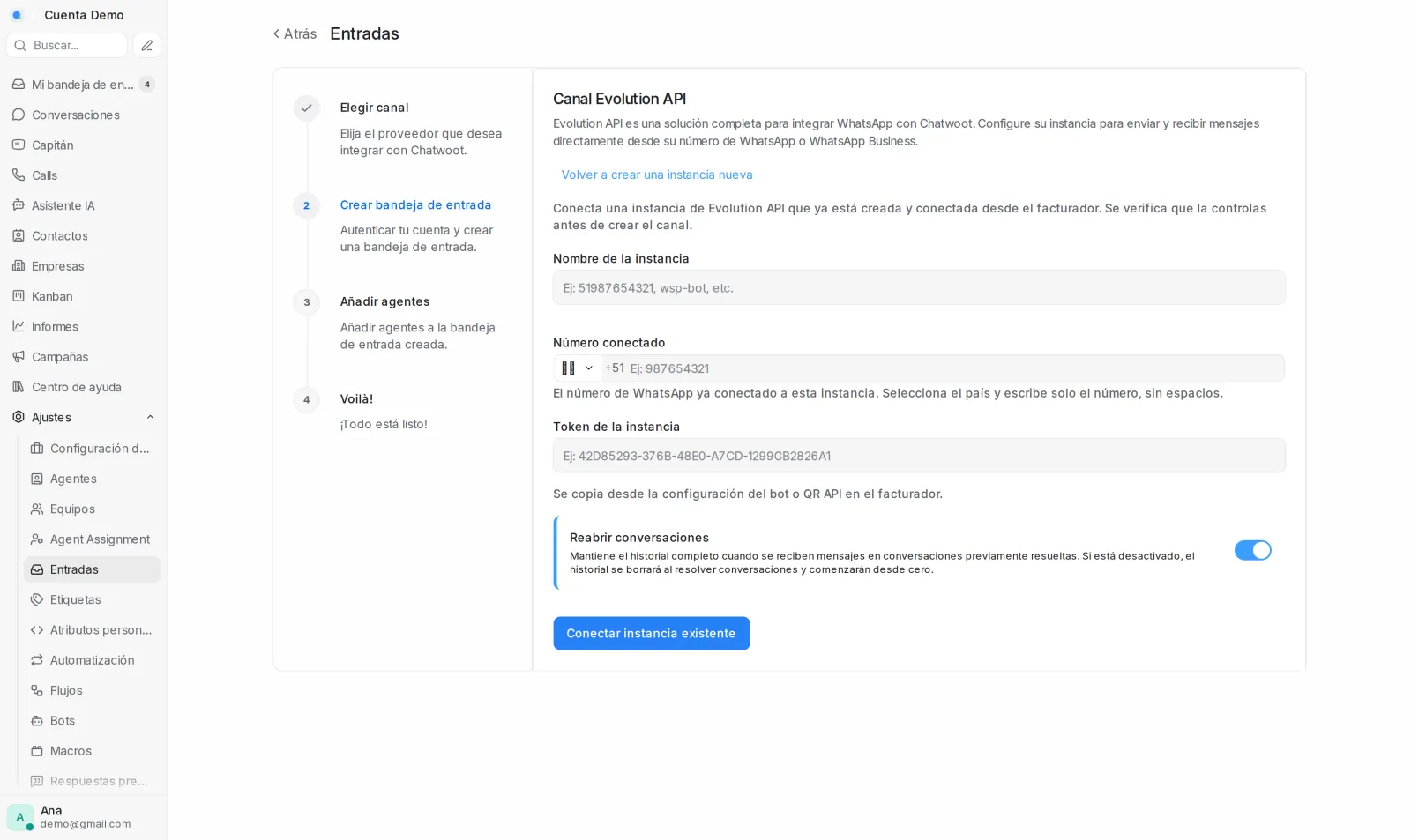Open Ana's profile menu at bottom
1411x840 pixels.
point(83,817)
